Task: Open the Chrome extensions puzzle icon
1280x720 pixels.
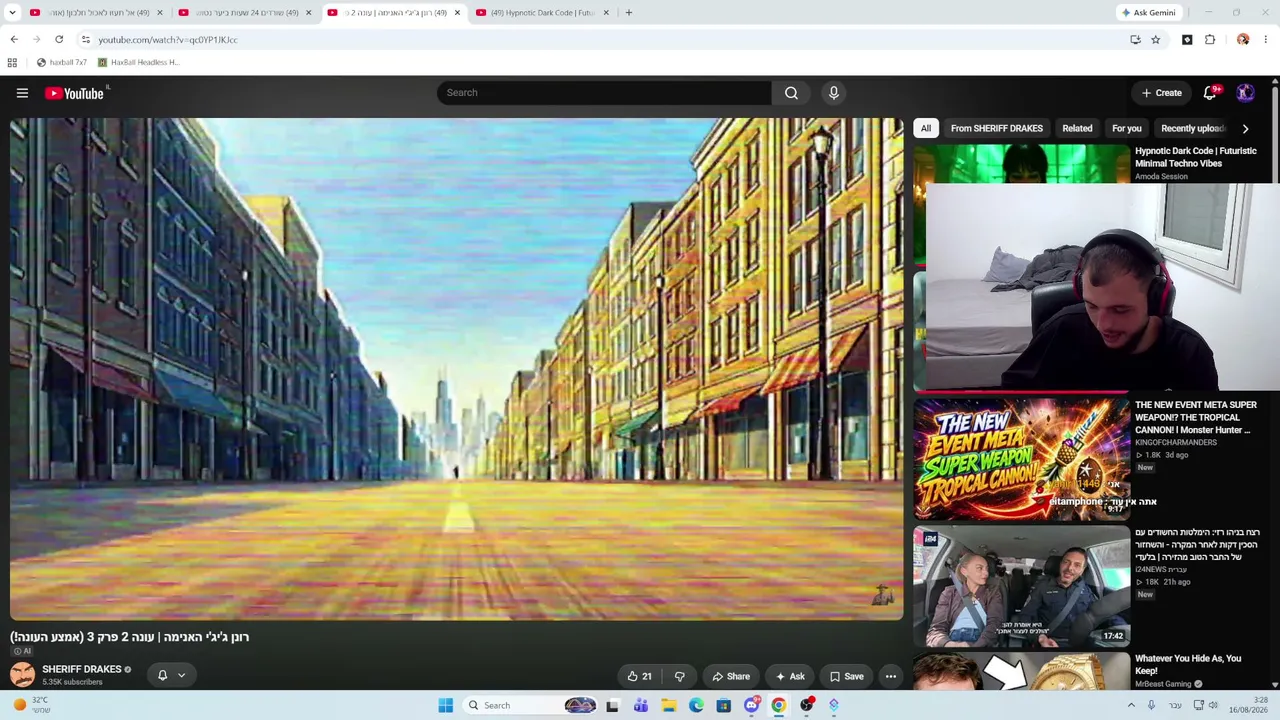Action: point(1210,40)
